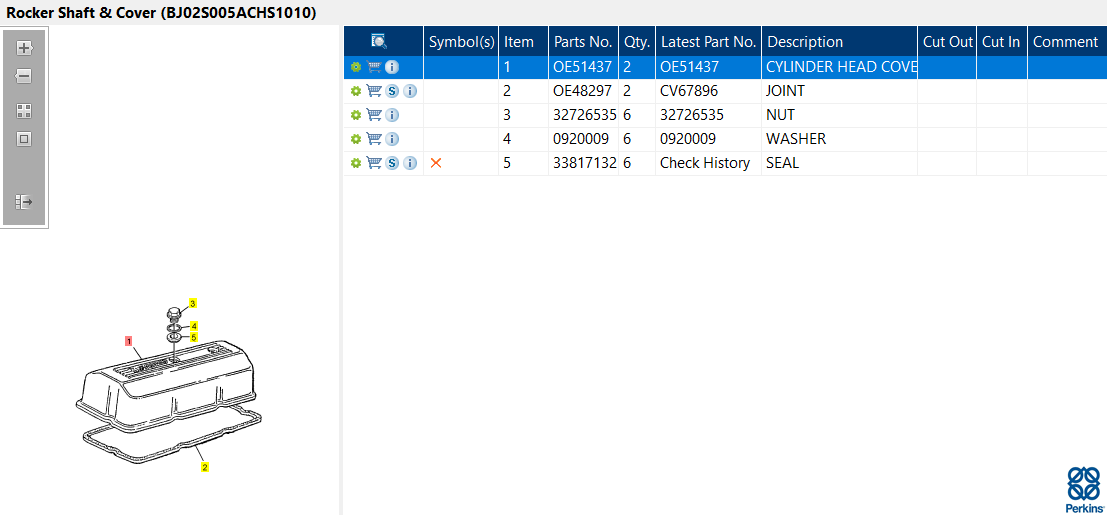The width and height of the screenshot is (1107, 515).
Task: Zoom out of the parts diagram
Action: [24, 76]
